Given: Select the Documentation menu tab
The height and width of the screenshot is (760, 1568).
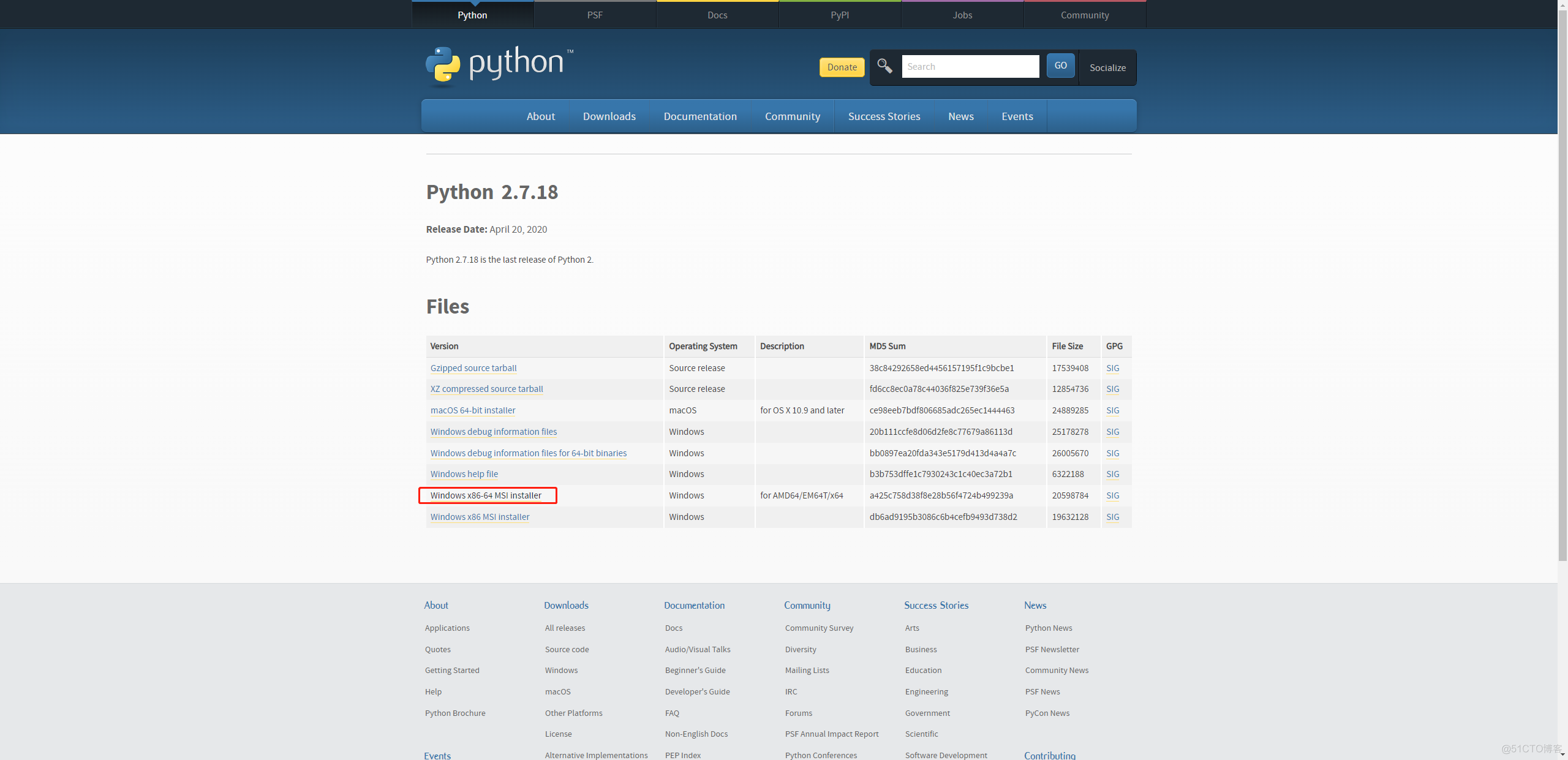Looking at the screenshot, I should point(700,116).
